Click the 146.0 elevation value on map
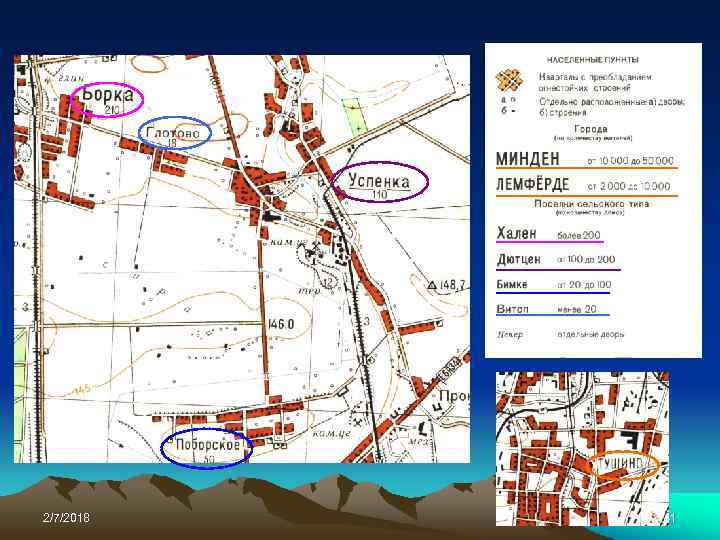 (281, 324)
